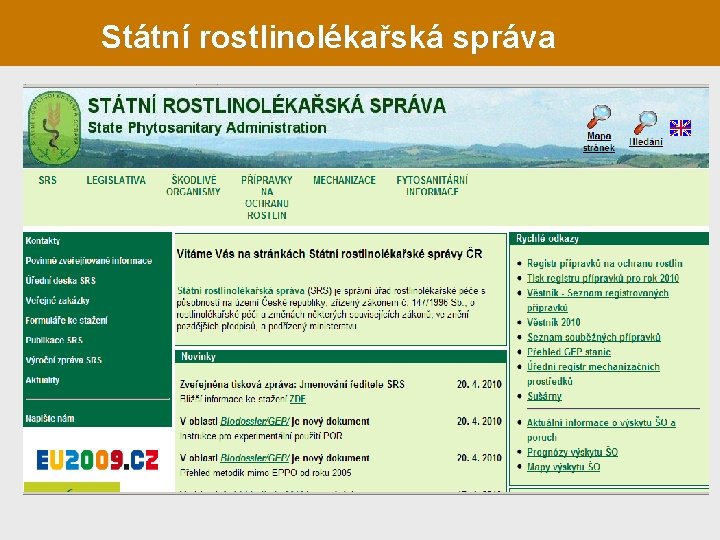The height and width of the screenshot is (540, 720).
Task: Open the Škodlivé organismy menu
Action: click(x=193, y=186)
